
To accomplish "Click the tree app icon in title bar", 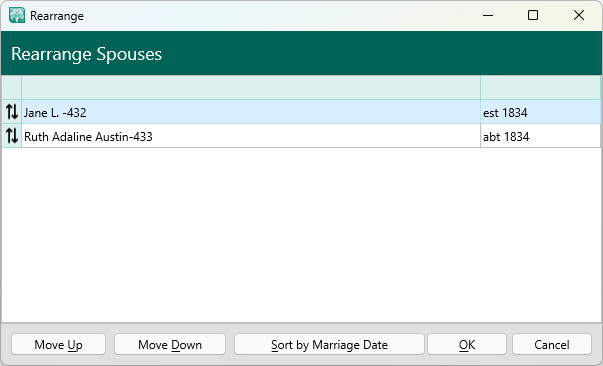I will 17,15.
